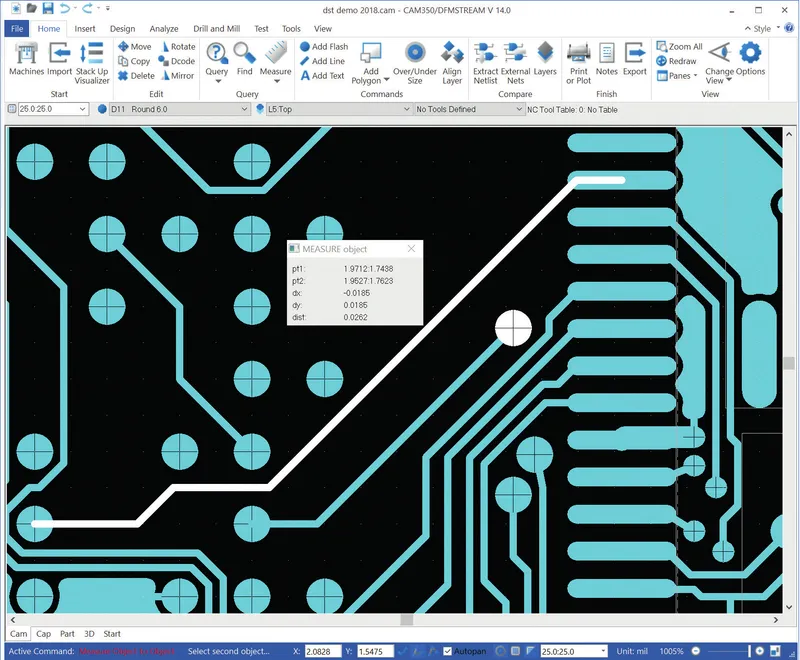800x660 pixels.
Task: Open the Layers comparison icon
Action: [545, 59]
